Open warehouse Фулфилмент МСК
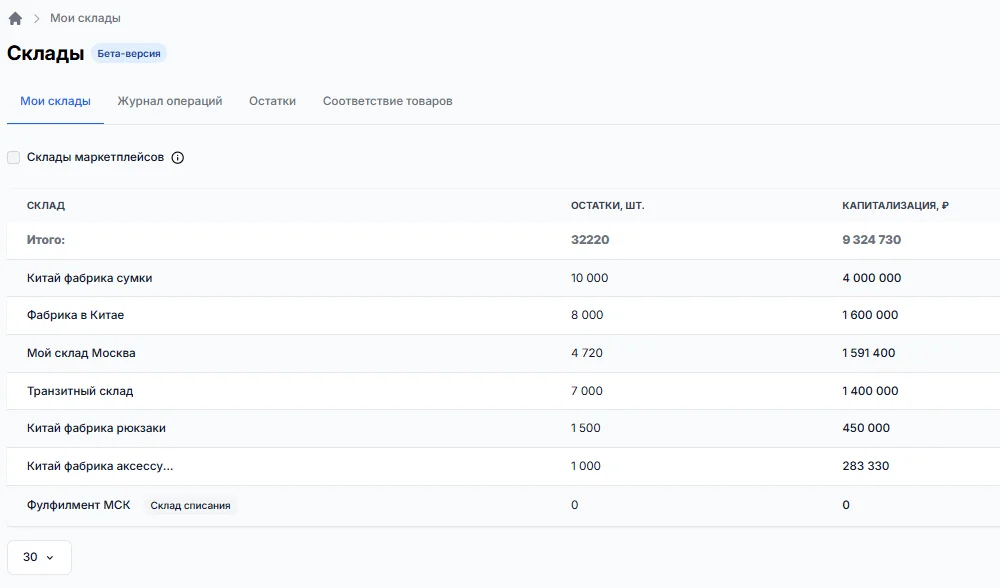 click(x=78, y=505)
